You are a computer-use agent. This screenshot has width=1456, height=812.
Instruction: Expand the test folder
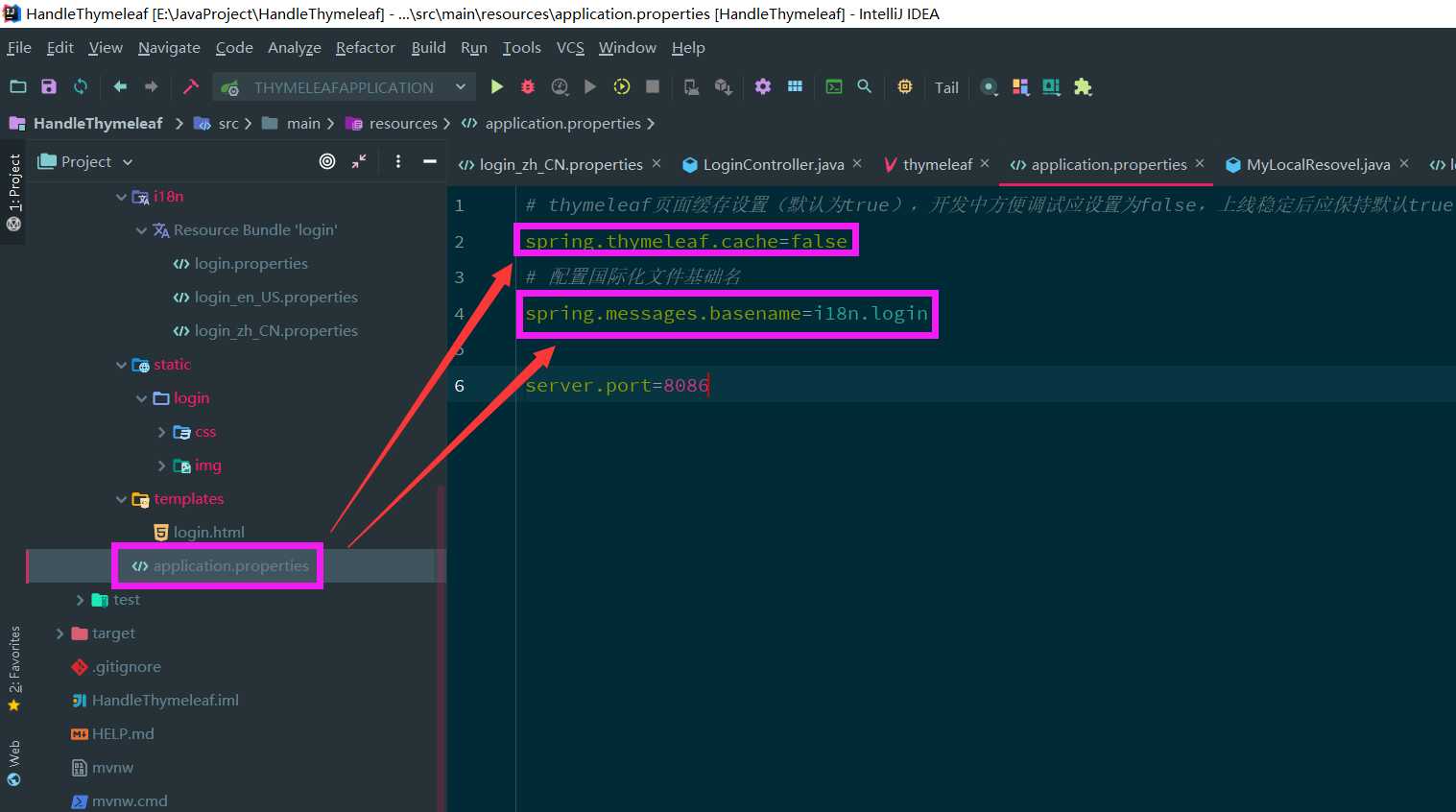(x=80, y=600)
